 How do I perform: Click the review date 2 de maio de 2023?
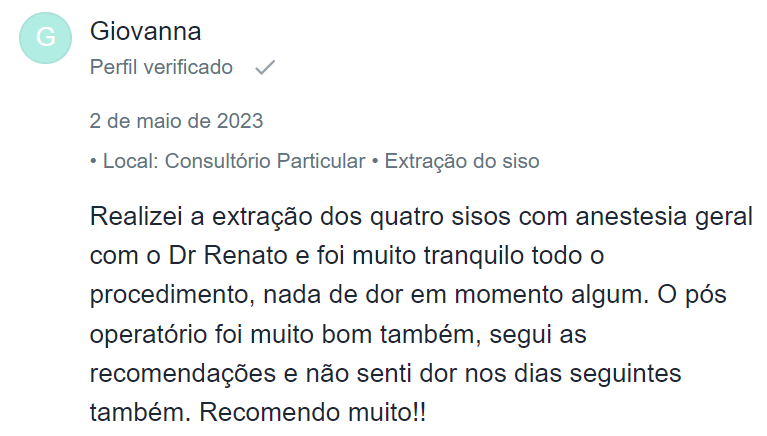point(176,122)
